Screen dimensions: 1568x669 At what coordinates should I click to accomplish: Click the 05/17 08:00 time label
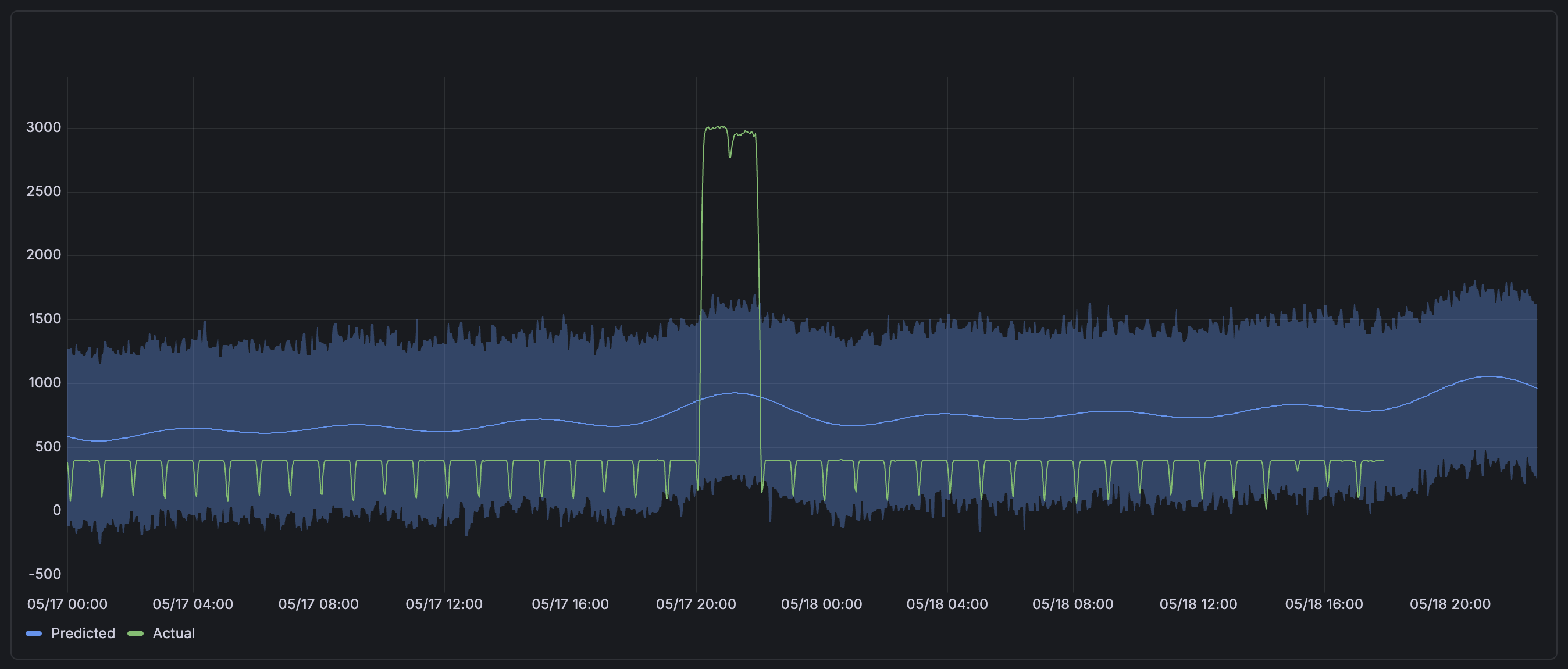tap(318, 604)
